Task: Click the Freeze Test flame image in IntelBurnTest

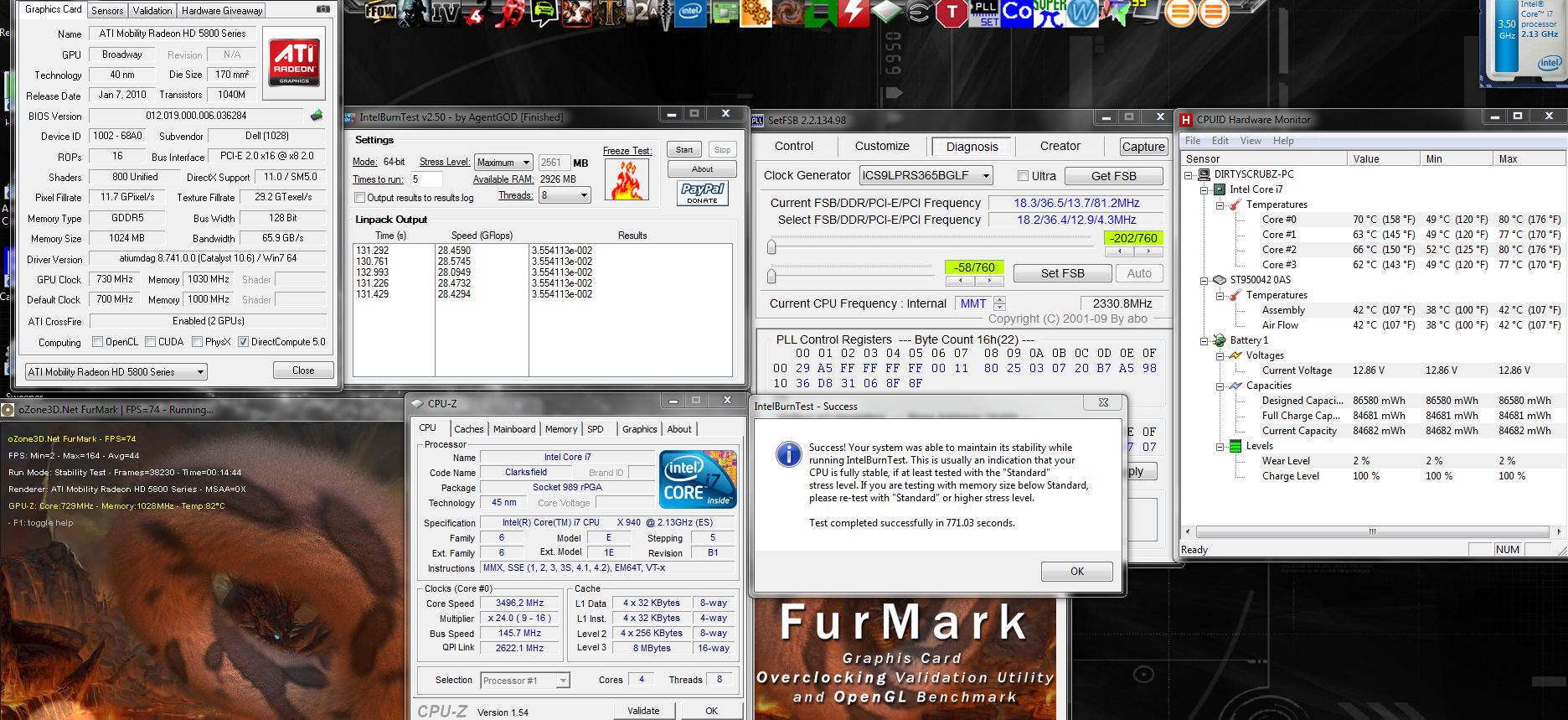Action: pyautogui.click(x=626, y=179)
